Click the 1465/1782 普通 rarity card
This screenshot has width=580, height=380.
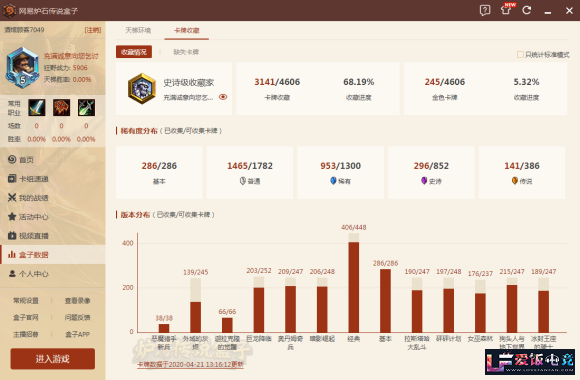tap(250, 172)
